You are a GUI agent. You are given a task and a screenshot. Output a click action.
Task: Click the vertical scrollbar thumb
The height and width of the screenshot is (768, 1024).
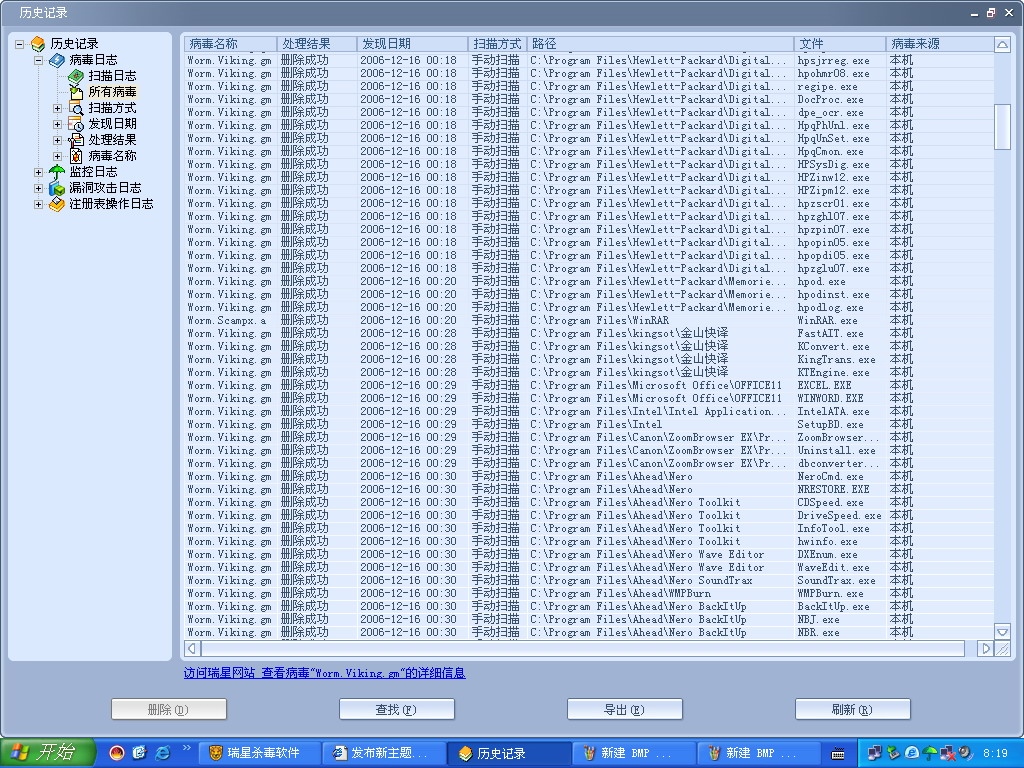coord(1002,127)
